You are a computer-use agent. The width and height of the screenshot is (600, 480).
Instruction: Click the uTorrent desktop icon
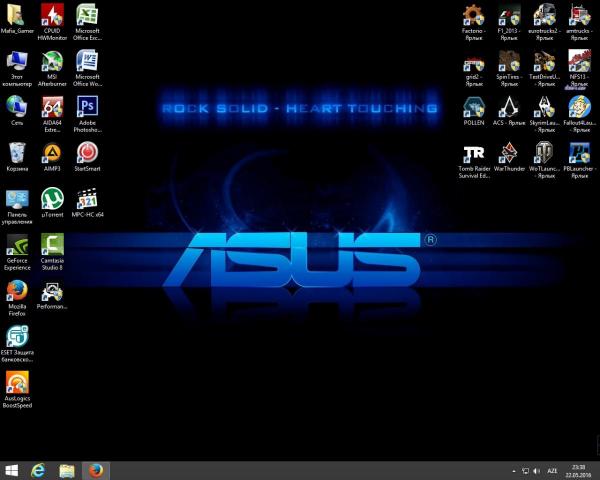pos(52,197)
